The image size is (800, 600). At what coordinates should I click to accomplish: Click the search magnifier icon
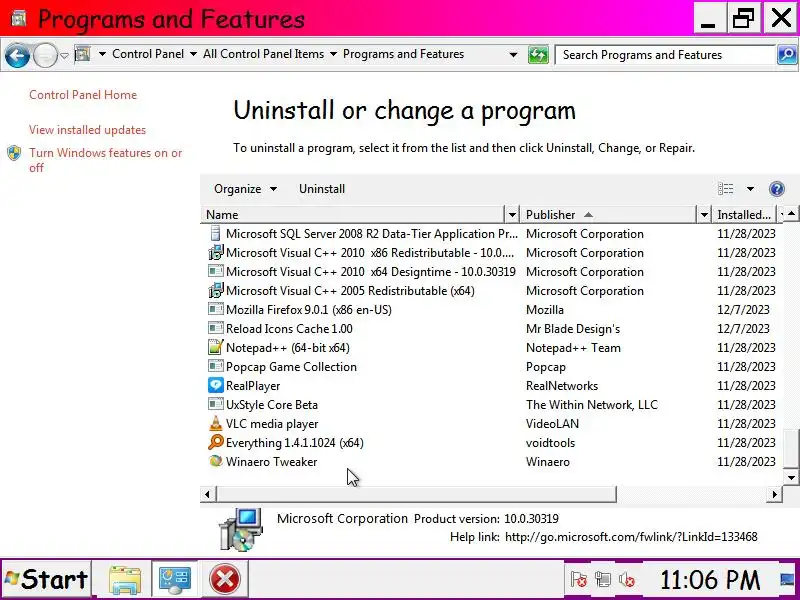[787, 55]
